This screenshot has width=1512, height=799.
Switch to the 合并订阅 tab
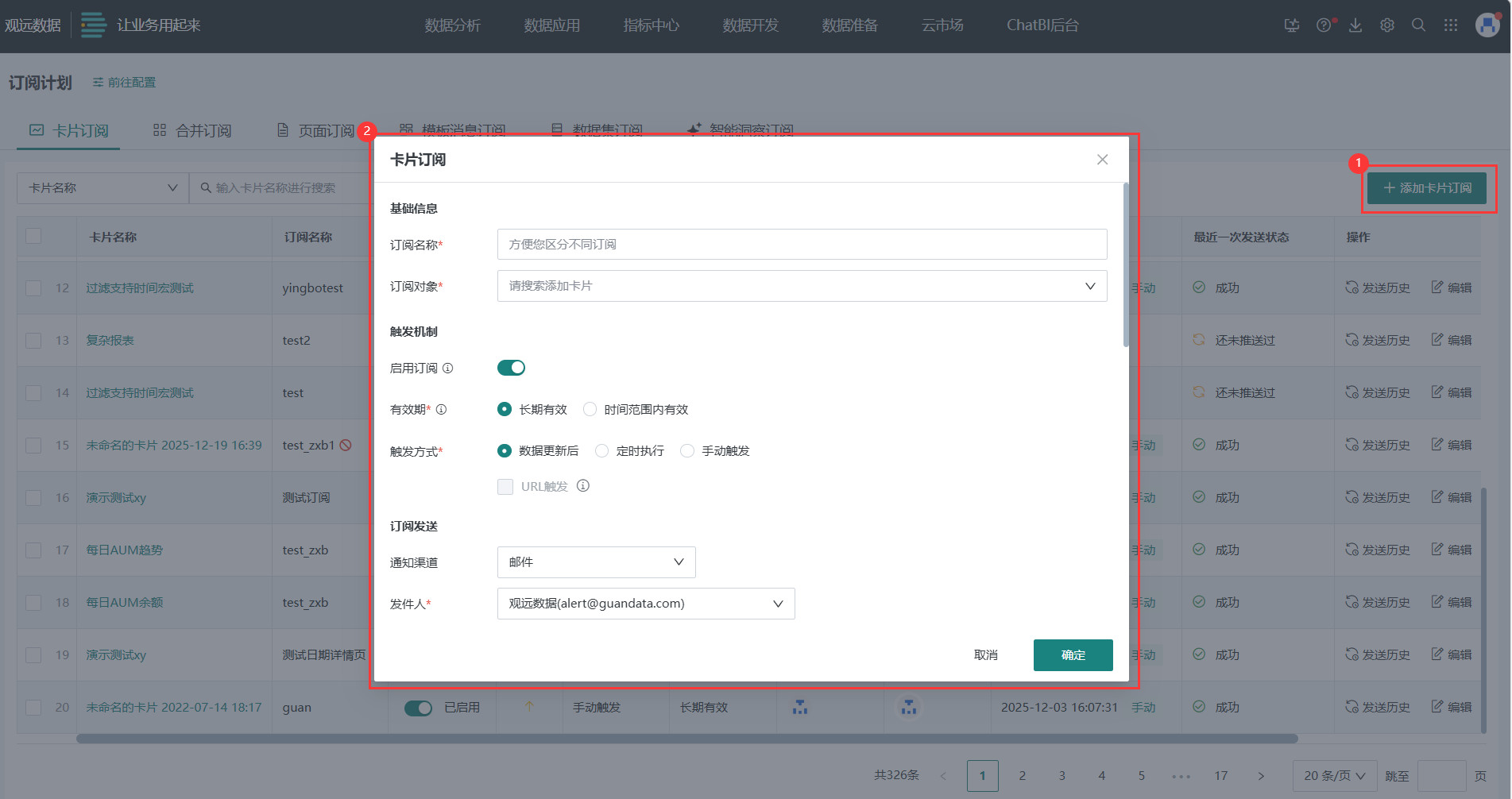tap(192, 130)
